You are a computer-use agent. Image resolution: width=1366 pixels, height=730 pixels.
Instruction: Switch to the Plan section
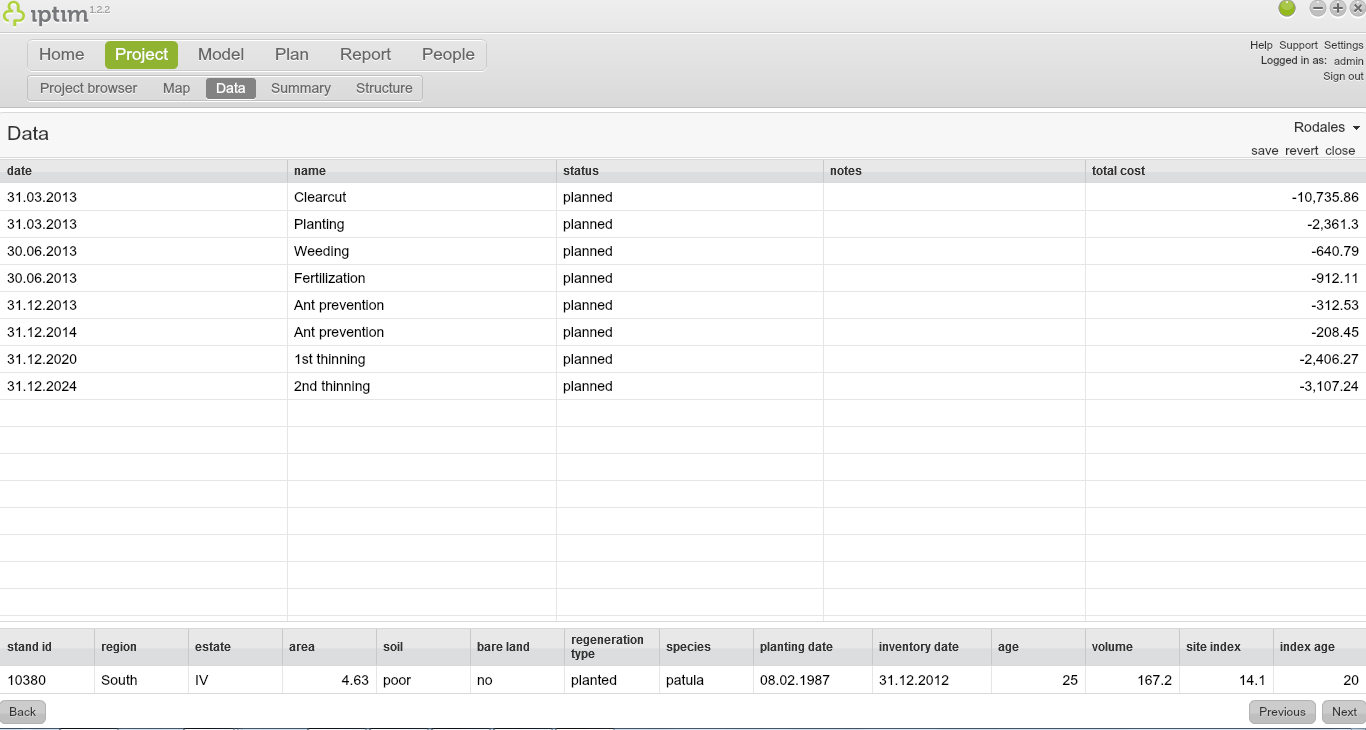click(291, 54)
